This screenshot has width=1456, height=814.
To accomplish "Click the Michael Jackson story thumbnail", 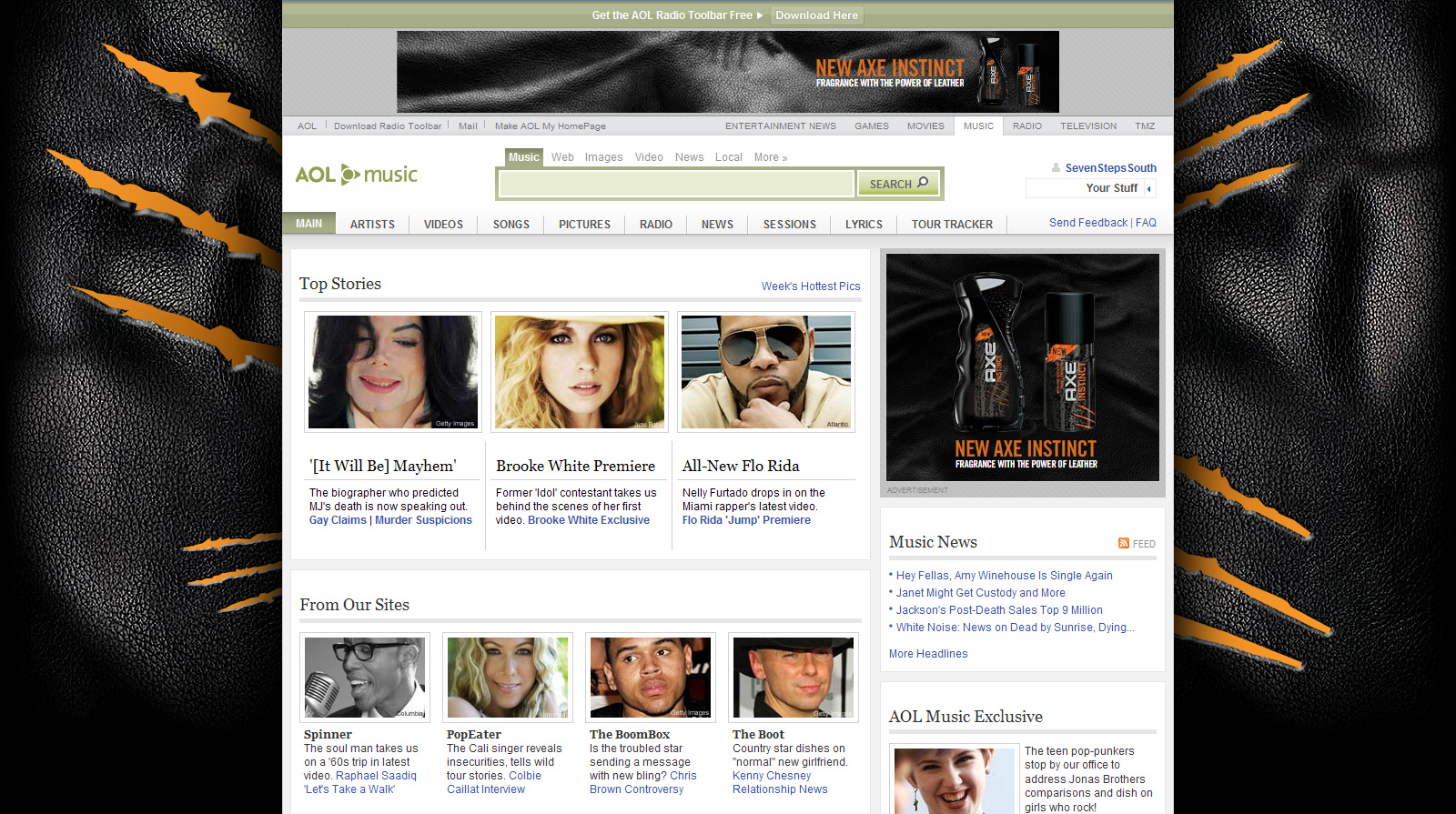I will click(393, 372).
